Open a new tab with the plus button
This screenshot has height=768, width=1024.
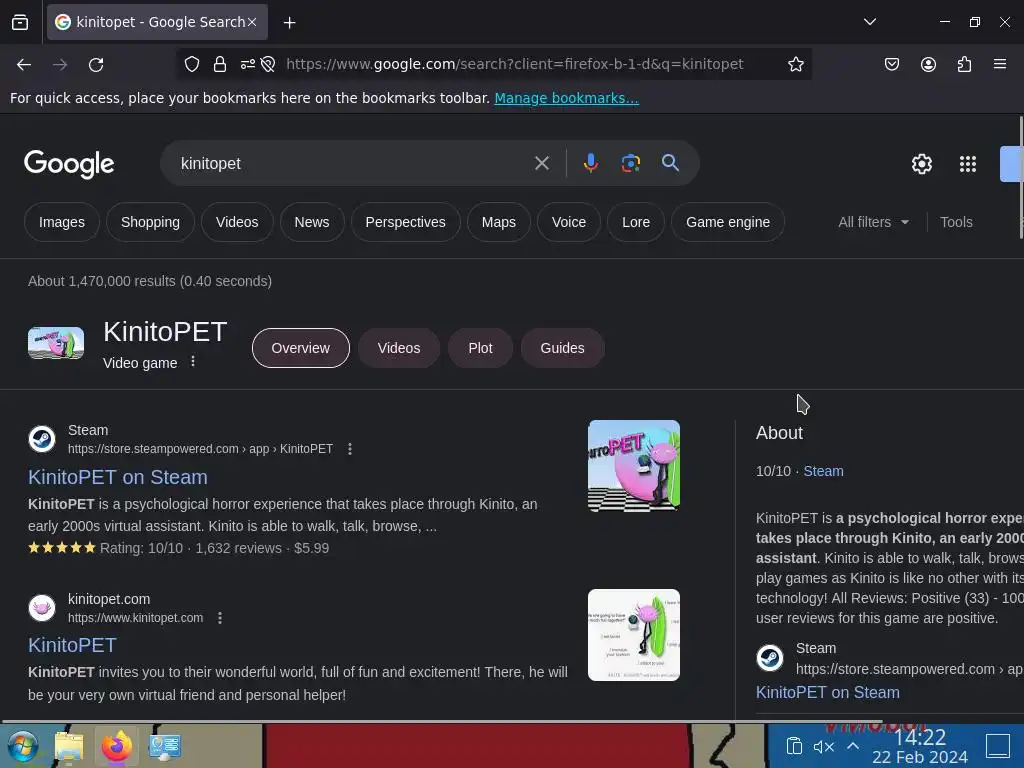coord(289,22)
